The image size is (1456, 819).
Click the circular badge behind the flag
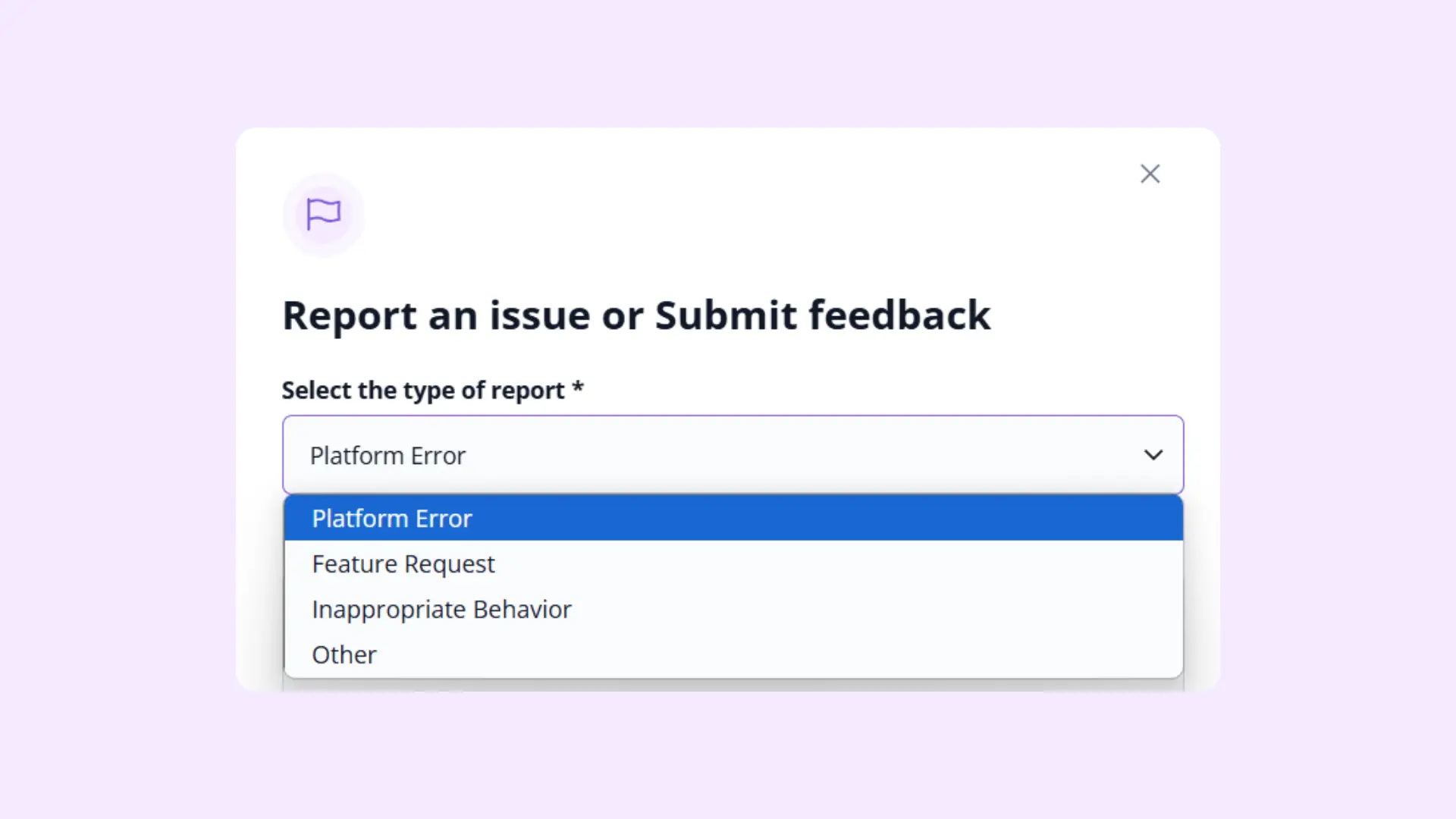point(323,215)
